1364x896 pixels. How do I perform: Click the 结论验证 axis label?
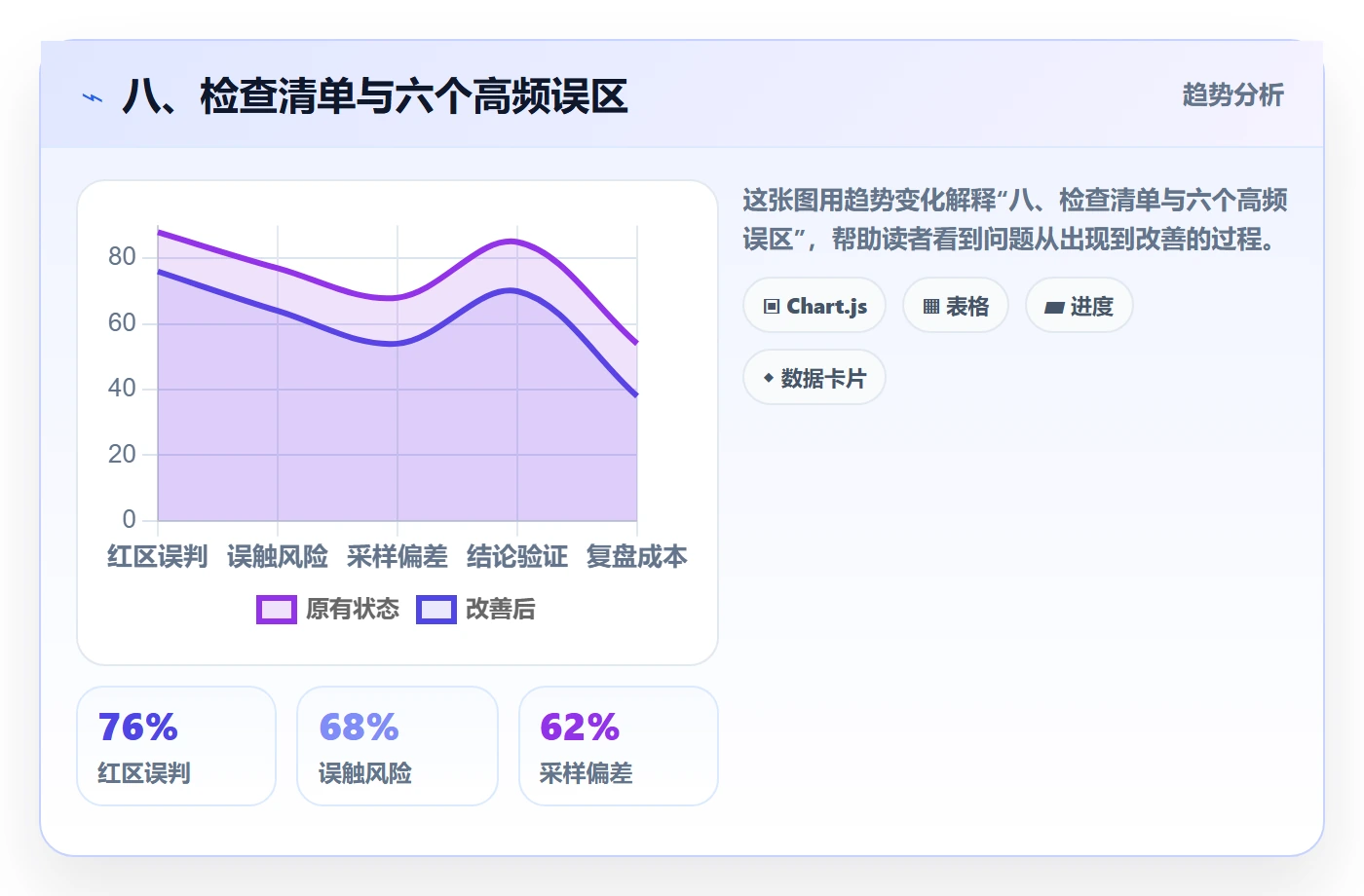[517, 556]
